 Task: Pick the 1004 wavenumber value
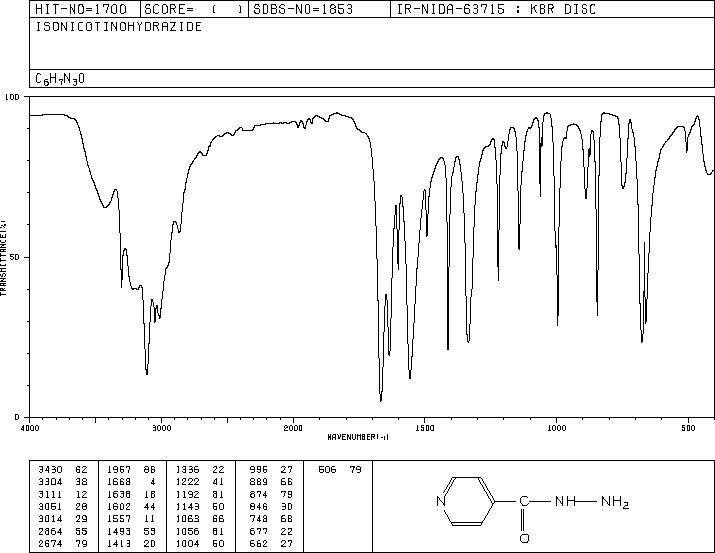tap(187, 544)
